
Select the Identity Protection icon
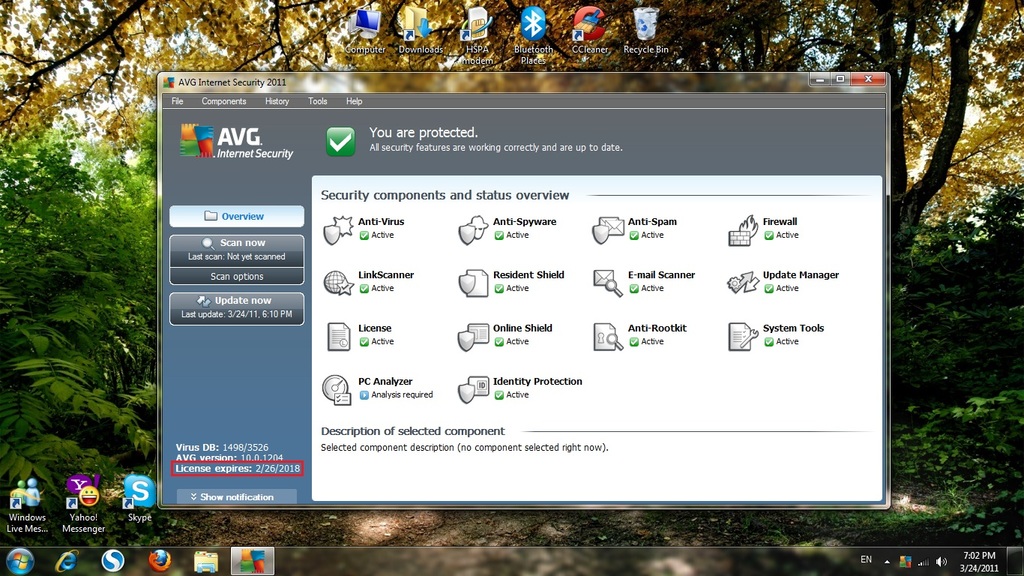point(473,389)
